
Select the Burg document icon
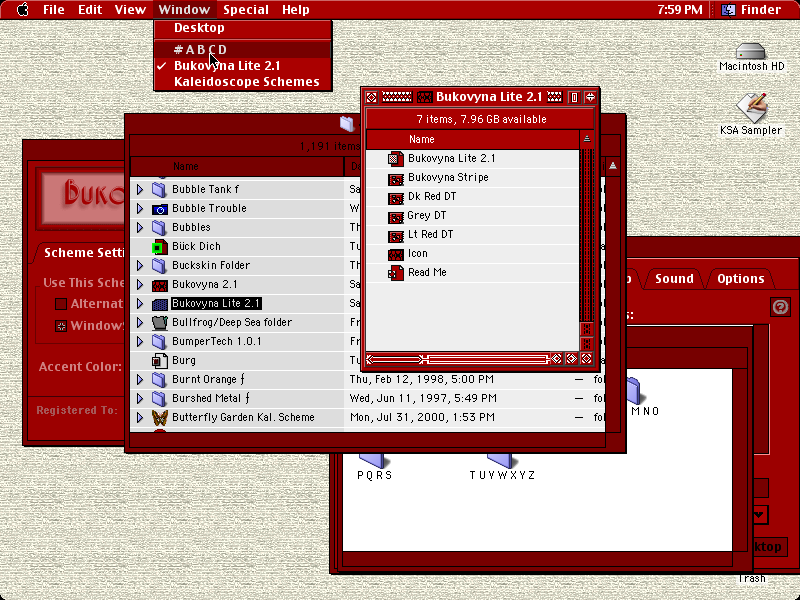(x=159, y=361)
